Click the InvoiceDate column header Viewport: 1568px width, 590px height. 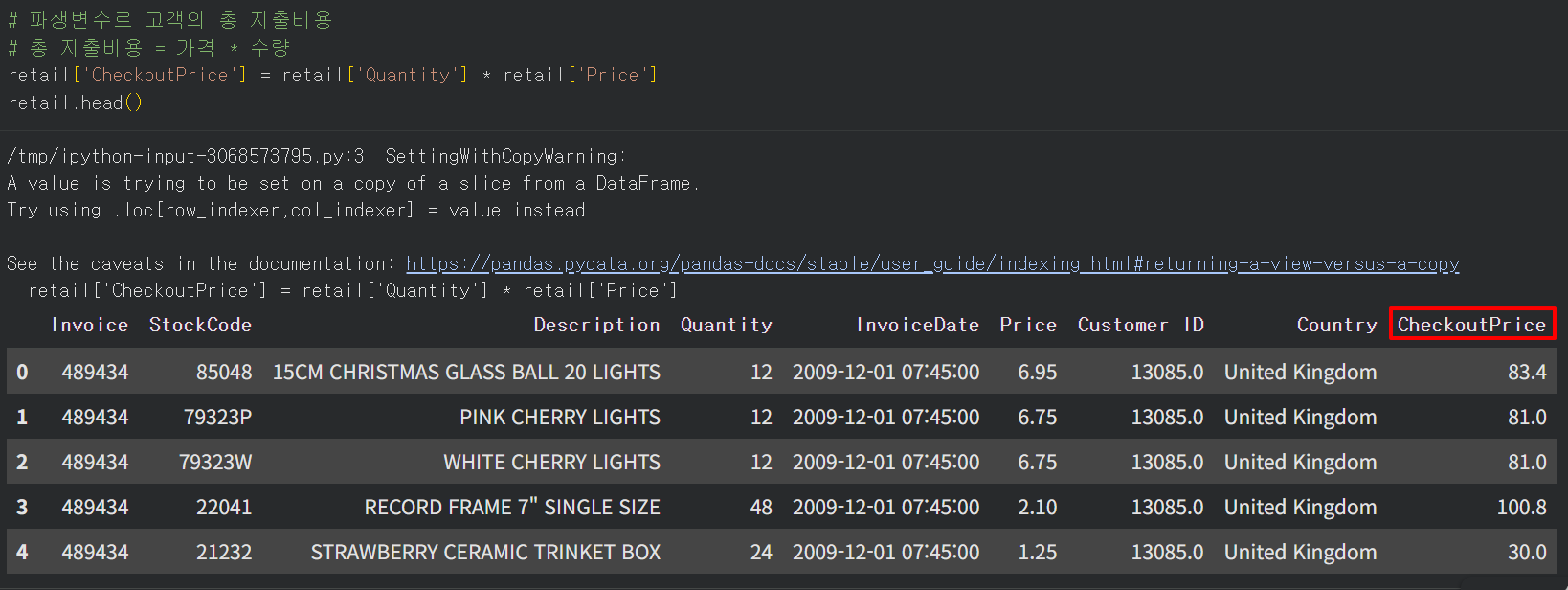[x=917, y=325]
